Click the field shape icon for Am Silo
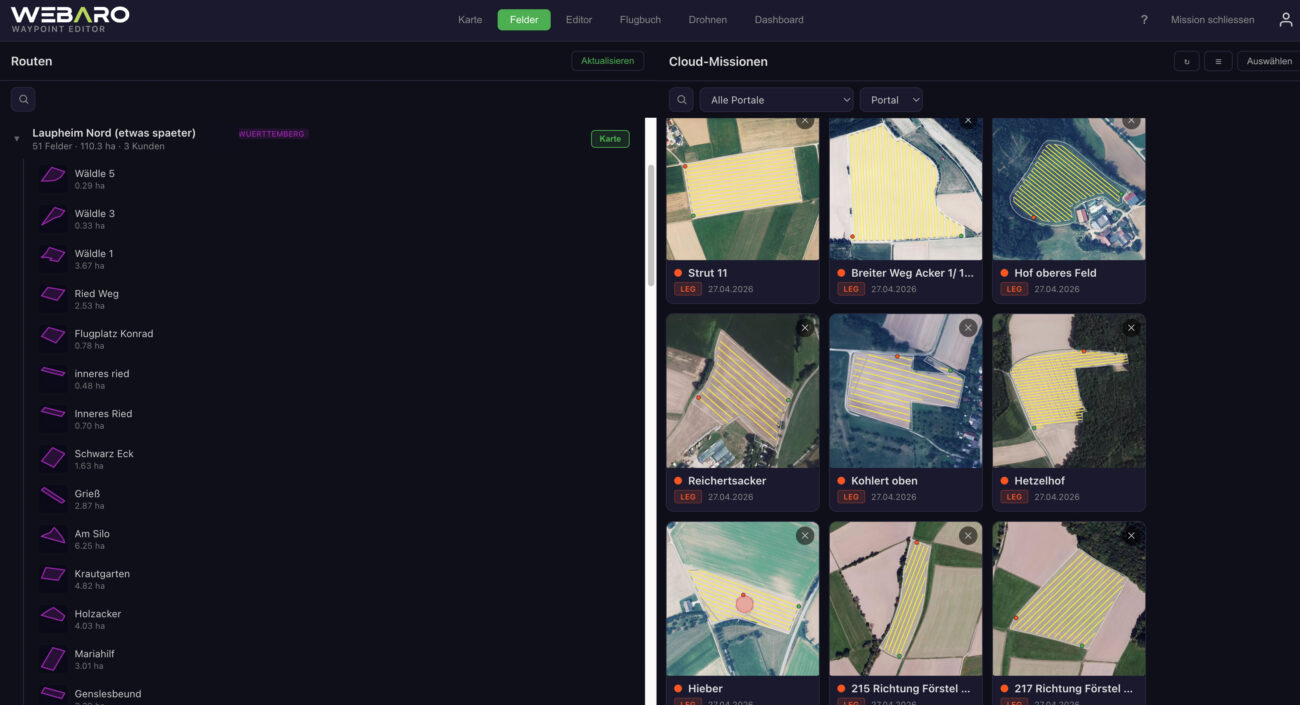Viewport: 1300px width, 705px height. [53, 535]
